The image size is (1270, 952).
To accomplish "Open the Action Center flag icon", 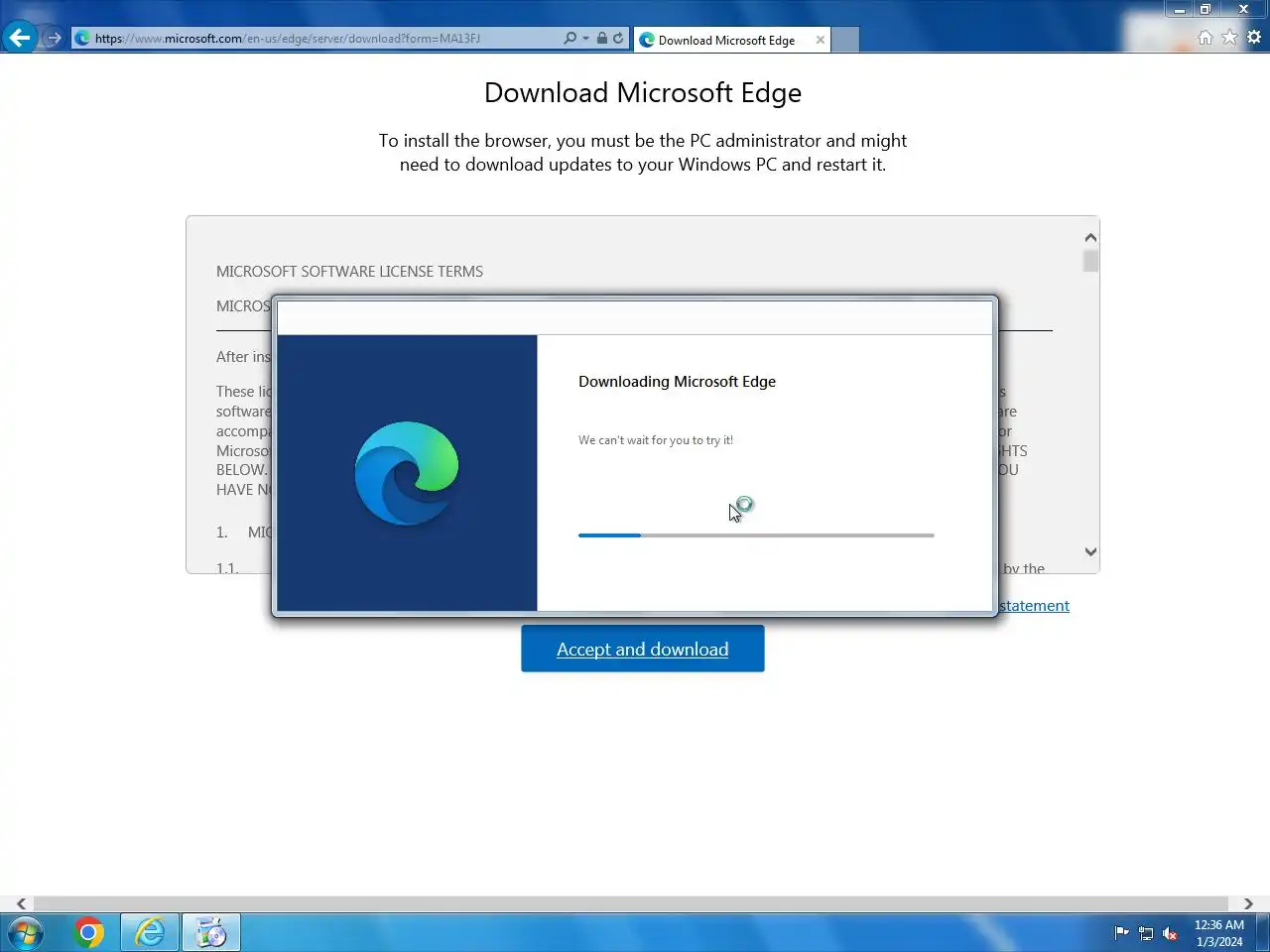I will coord(1121,933).
